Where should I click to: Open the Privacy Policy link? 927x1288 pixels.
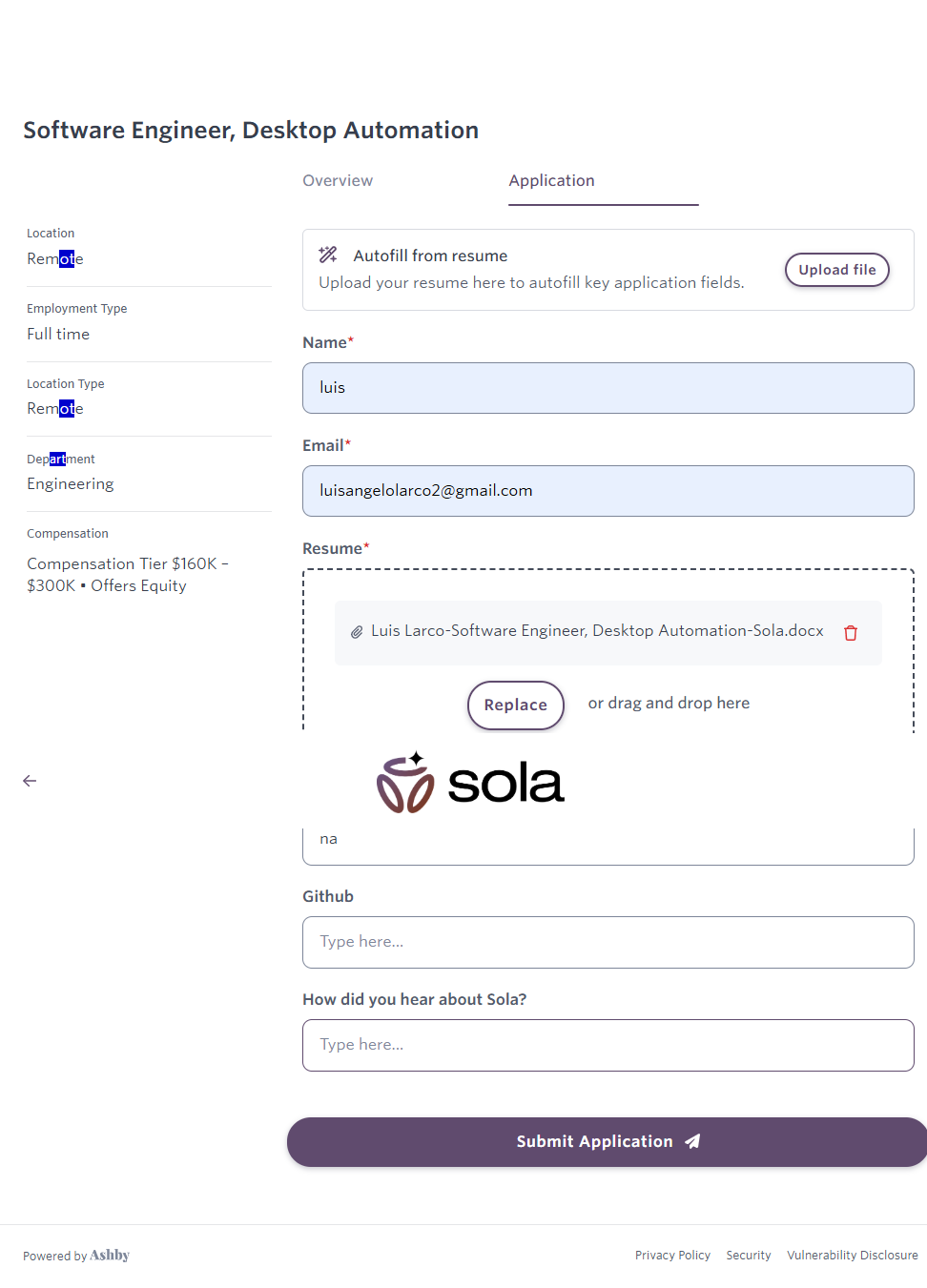(x=672, y=1256)
